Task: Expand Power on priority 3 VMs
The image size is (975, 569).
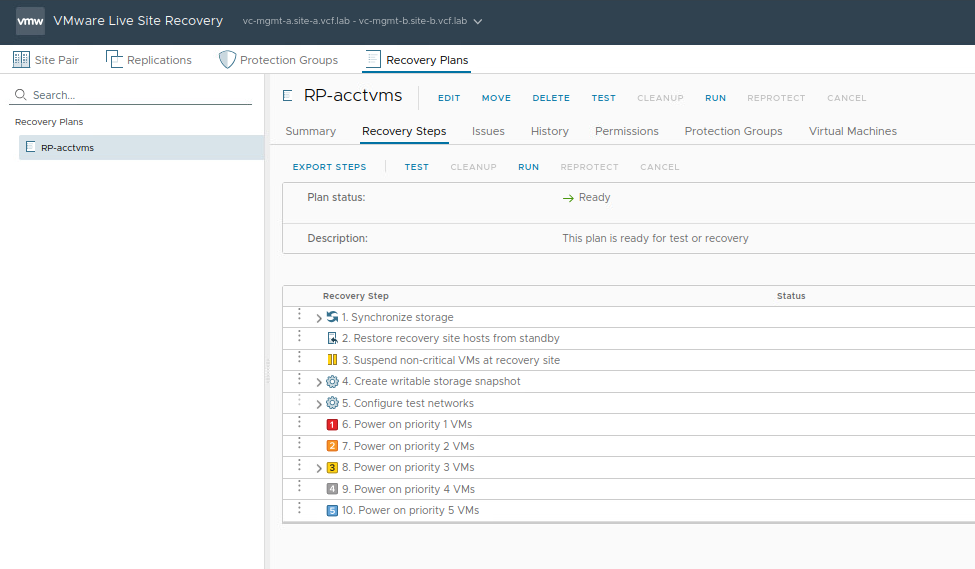Action: pyautogui.click(x=319, y=468)
